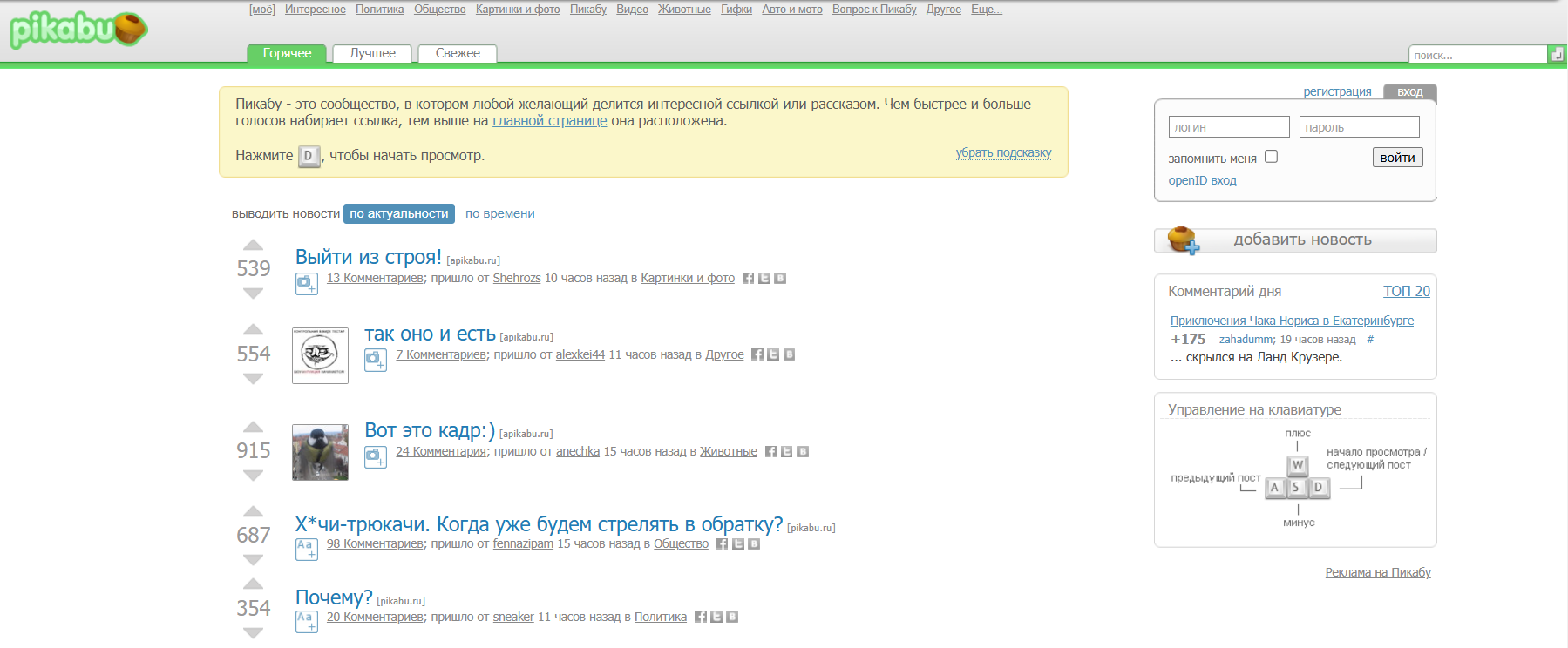The image size is (1568, 648).
Task: Focus the 'логин' input field
Action: point(1228,127)
